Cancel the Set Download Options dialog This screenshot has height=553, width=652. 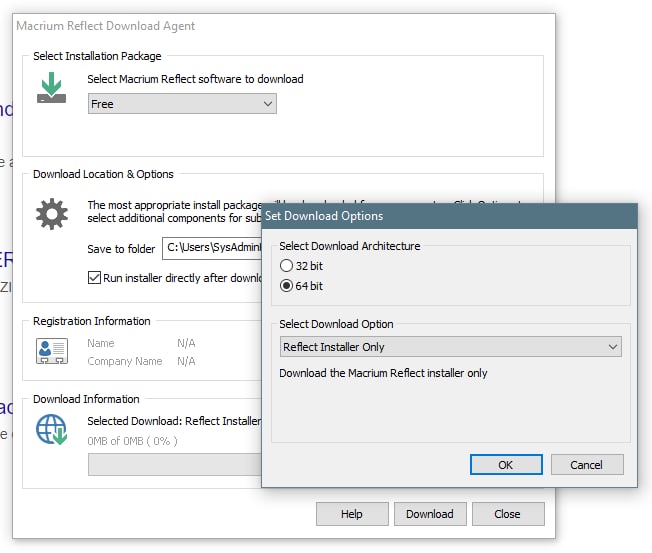(587, 464)
